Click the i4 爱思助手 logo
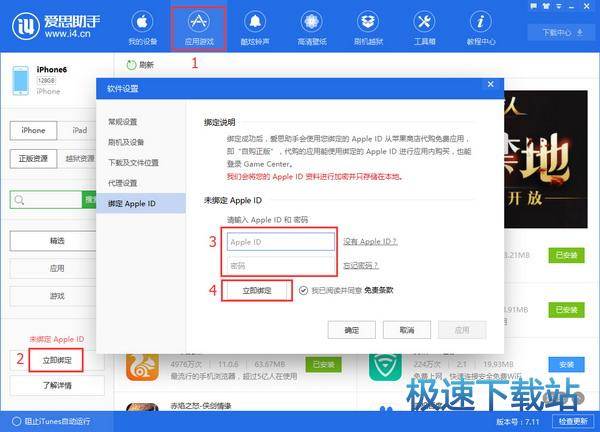The height and width of the screenshot is (432, 600). [x=56, y=26]
